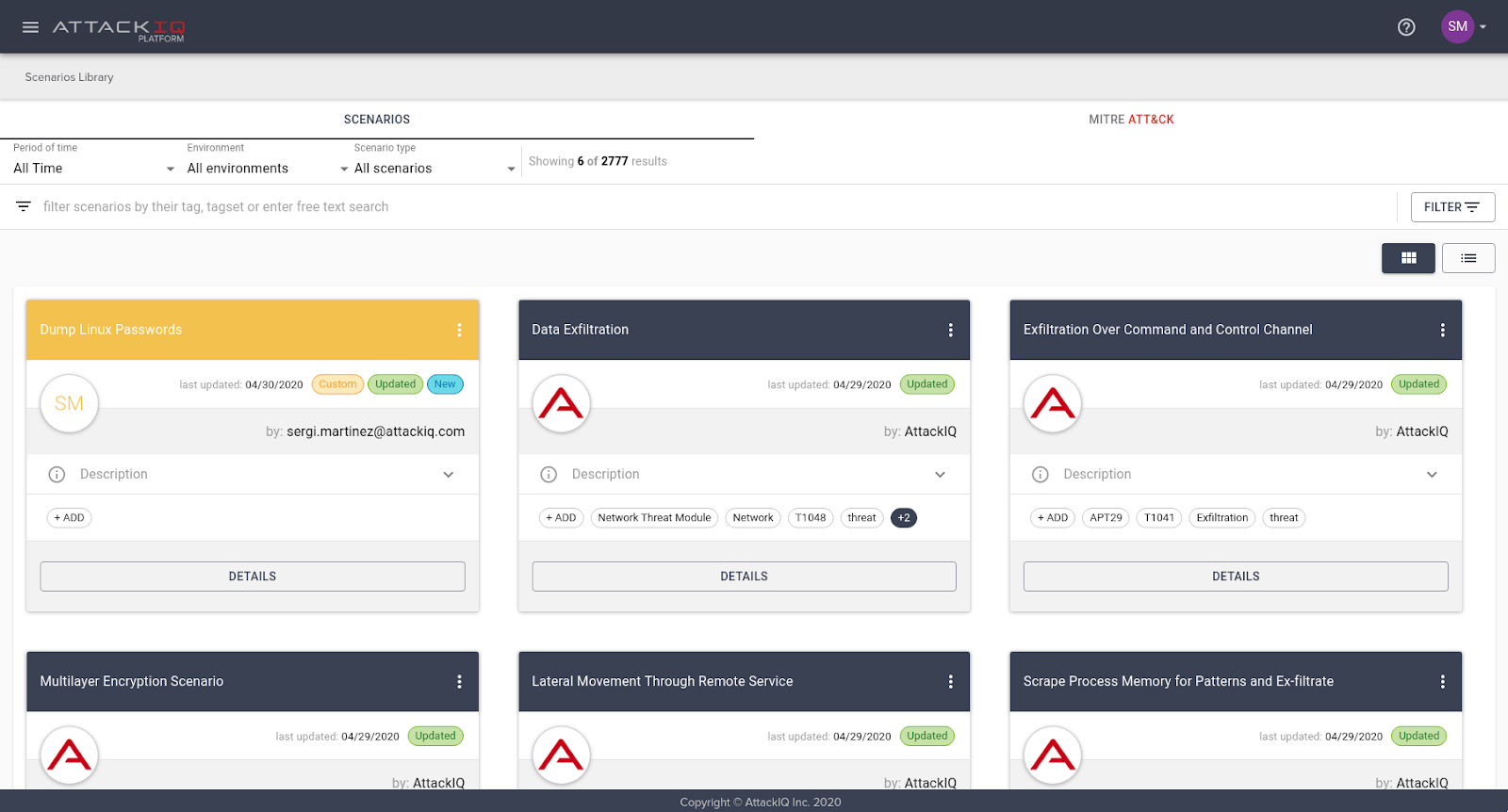Click the help question mark icon
The height and width of the screenshot is (812, 1508).
tap(1406, 27)
